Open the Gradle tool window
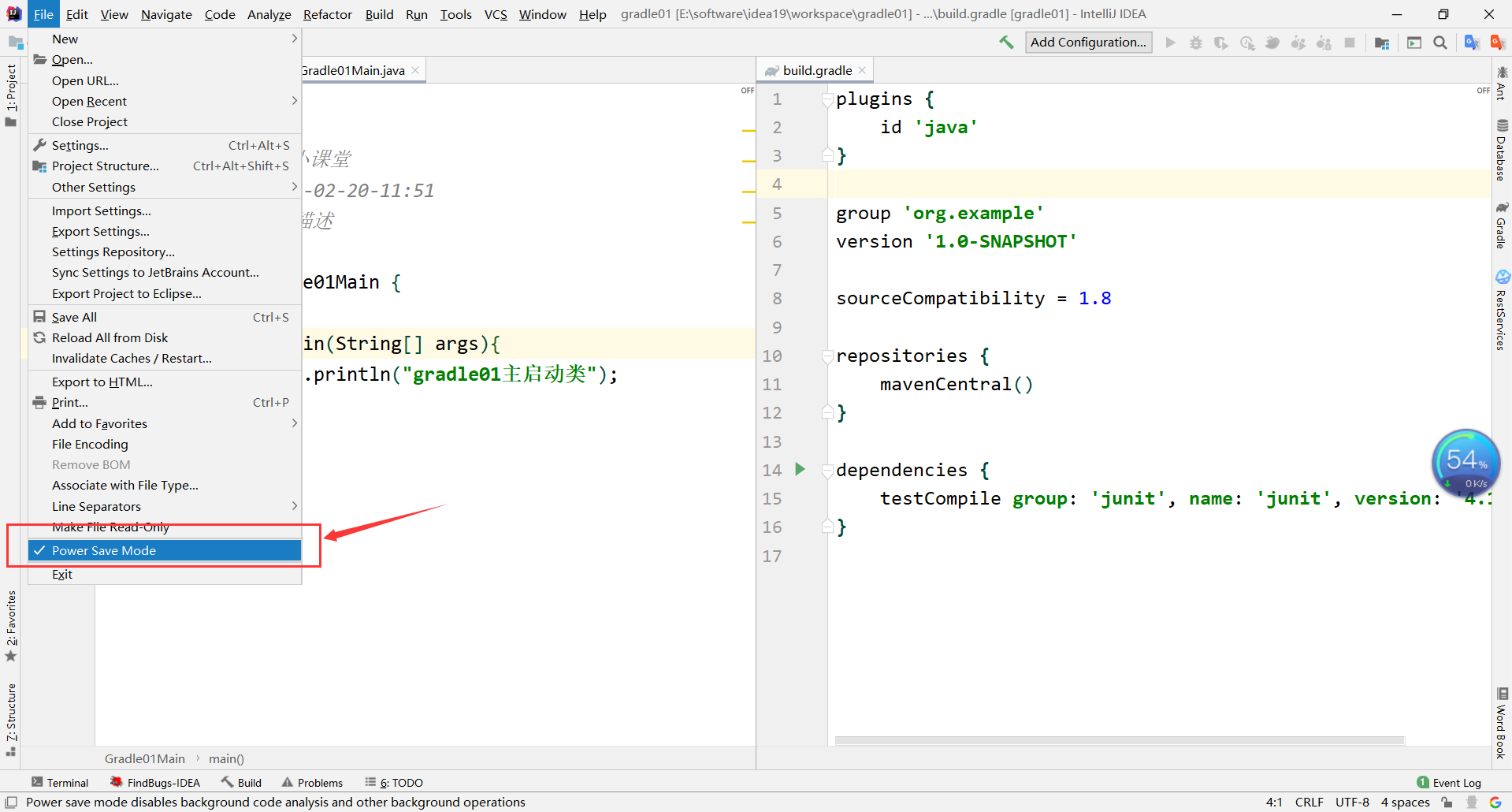The width and height of the screenshot is (1512, 812). pyautogui.click(x=1502, y=225)
